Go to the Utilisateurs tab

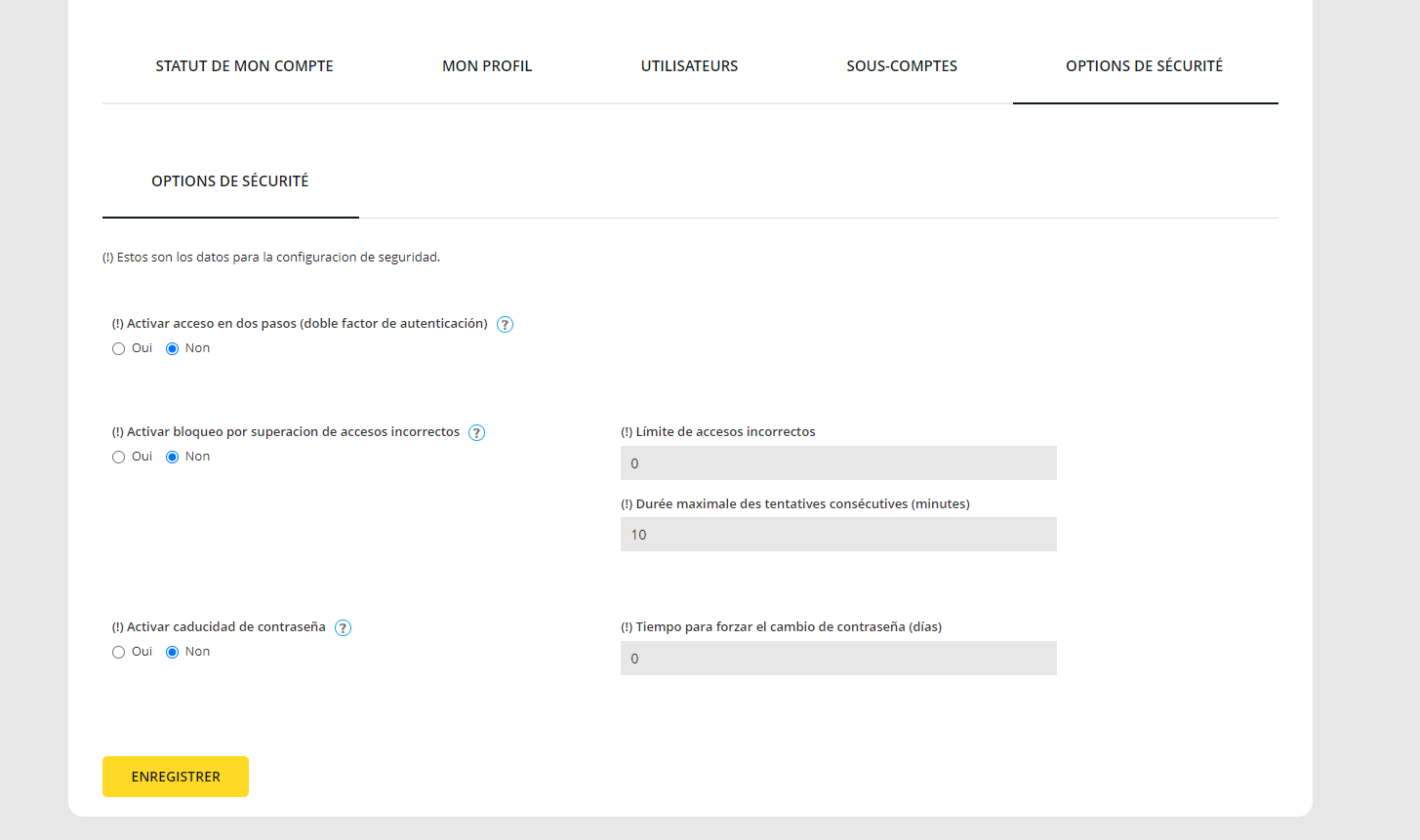tap(689, 66)
